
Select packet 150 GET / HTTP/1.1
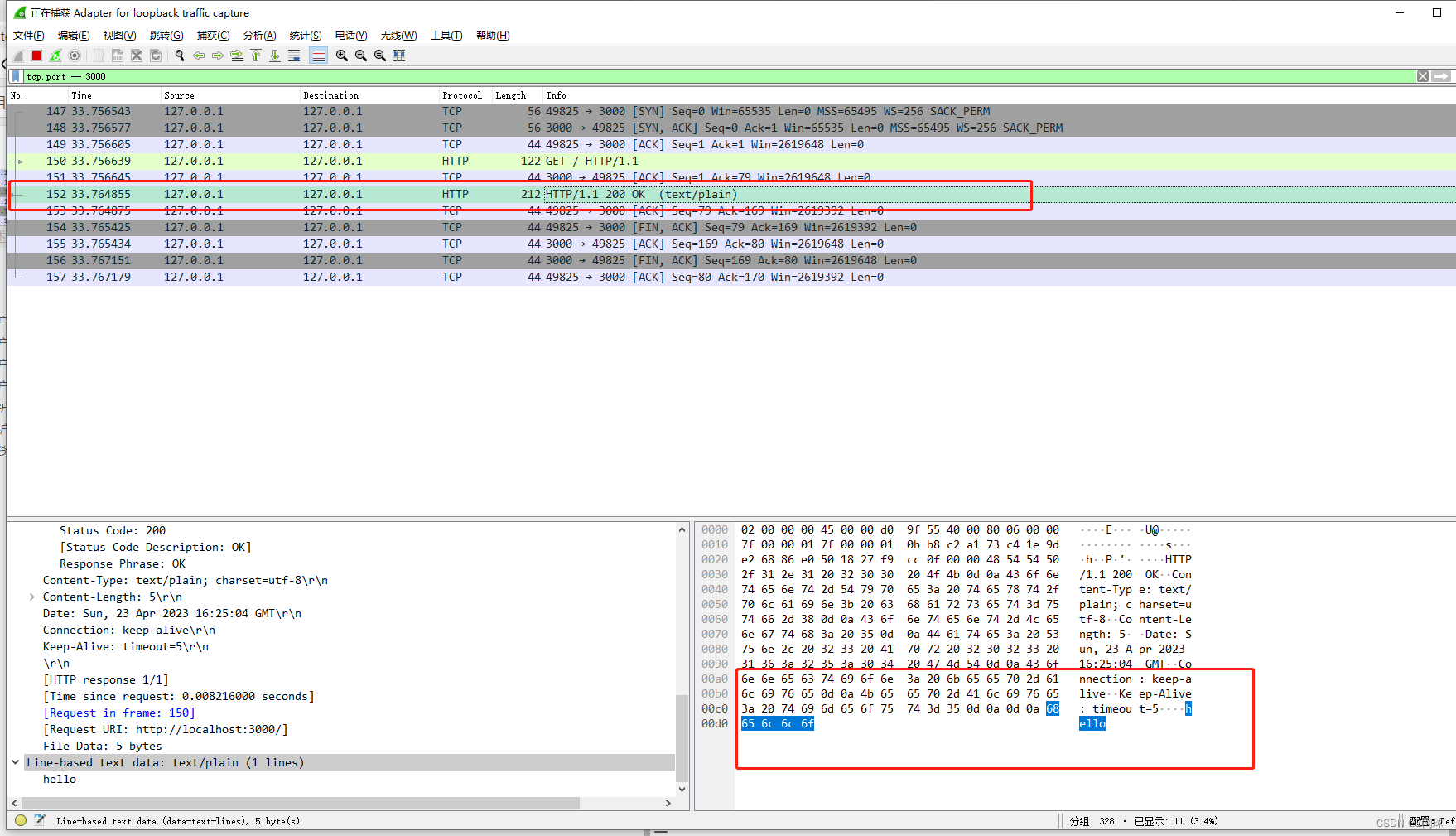click(x=731, y=161)
